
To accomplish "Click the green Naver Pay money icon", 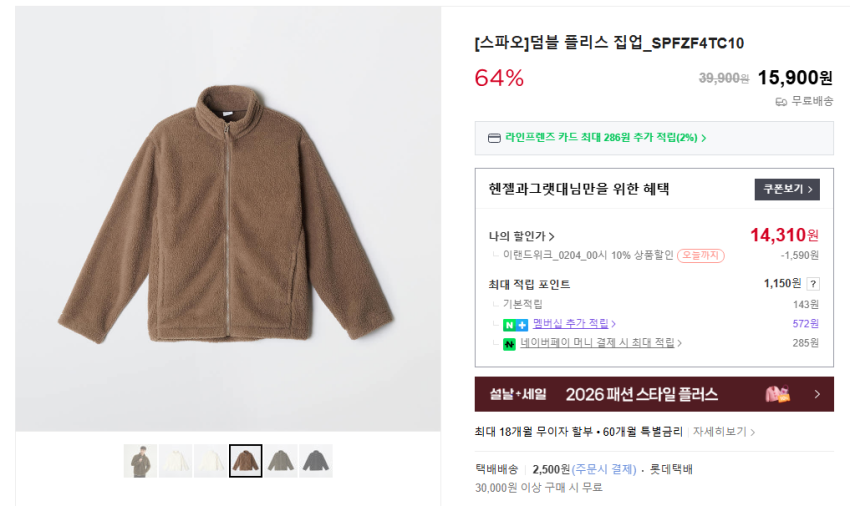I will 509,343.
